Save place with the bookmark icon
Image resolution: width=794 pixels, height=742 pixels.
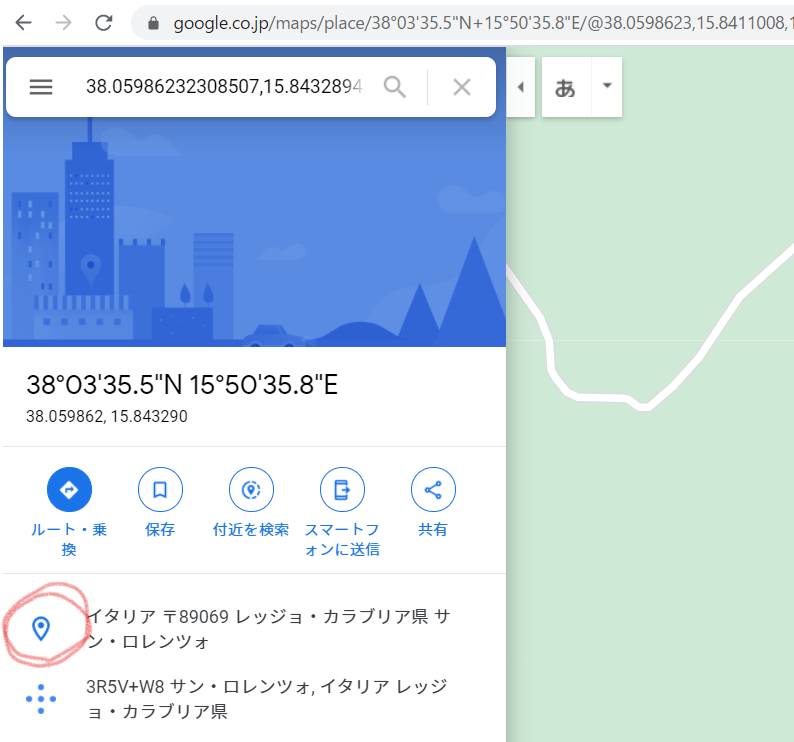[160, 489]
